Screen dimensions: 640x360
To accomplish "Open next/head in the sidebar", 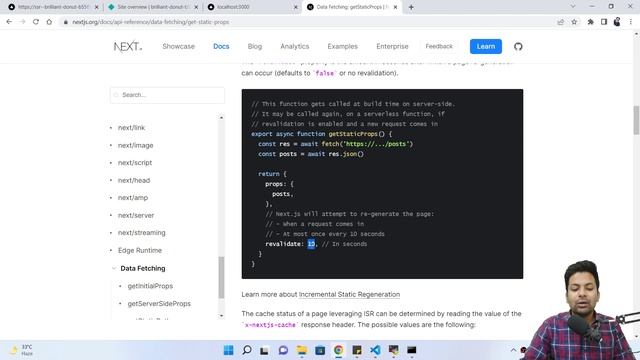I will coord(134,180).
